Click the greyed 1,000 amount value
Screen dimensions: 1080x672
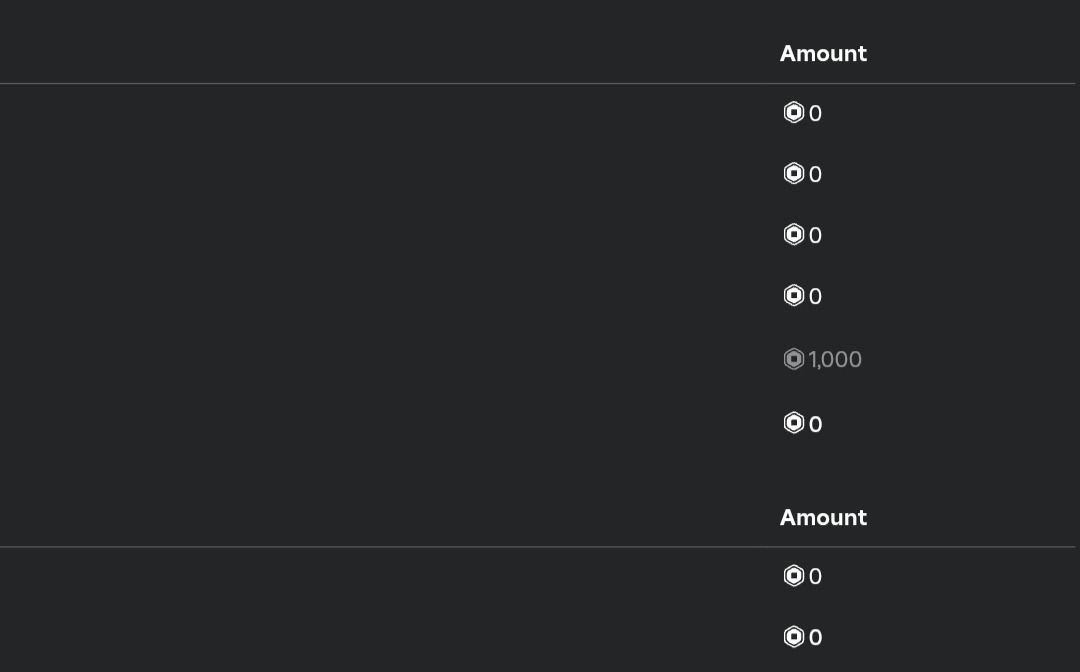pos(835,359)
